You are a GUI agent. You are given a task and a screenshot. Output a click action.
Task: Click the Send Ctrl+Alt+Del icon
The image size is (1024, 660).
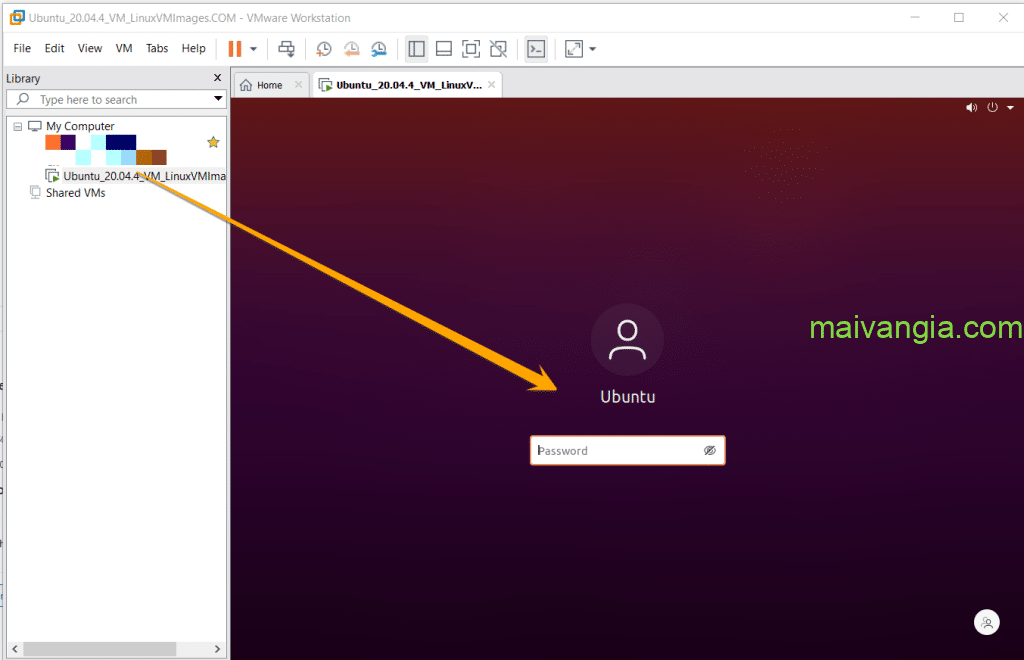click(x=287, y=48)
